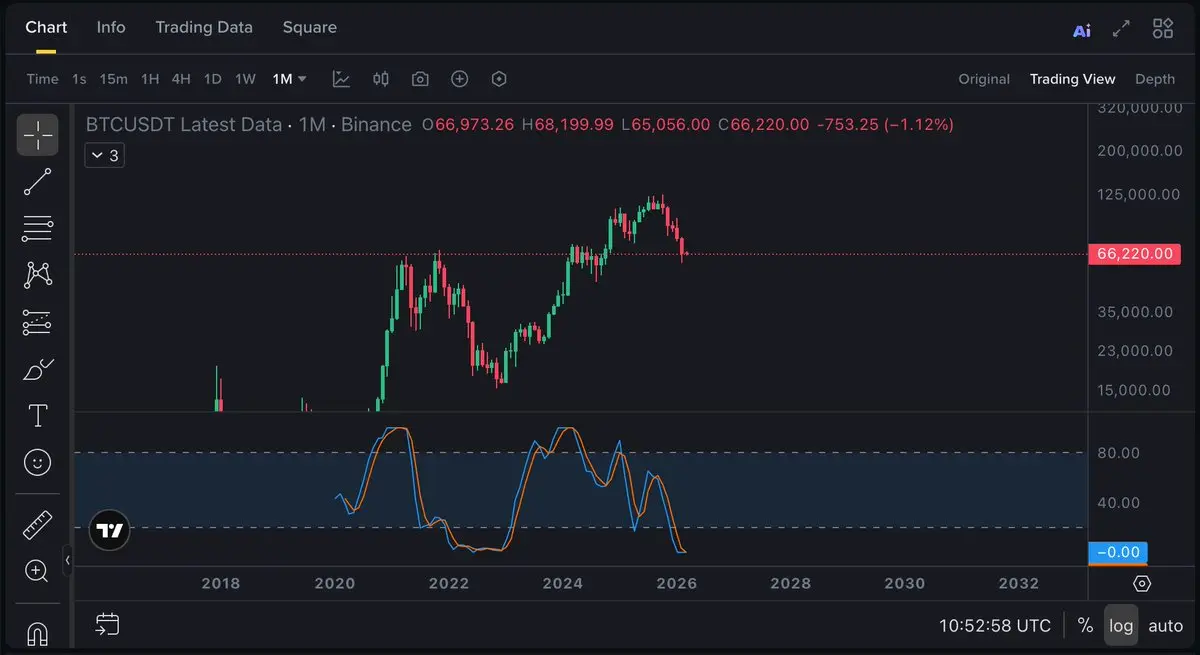Open the go to date calendar icon

click(107, 625)
